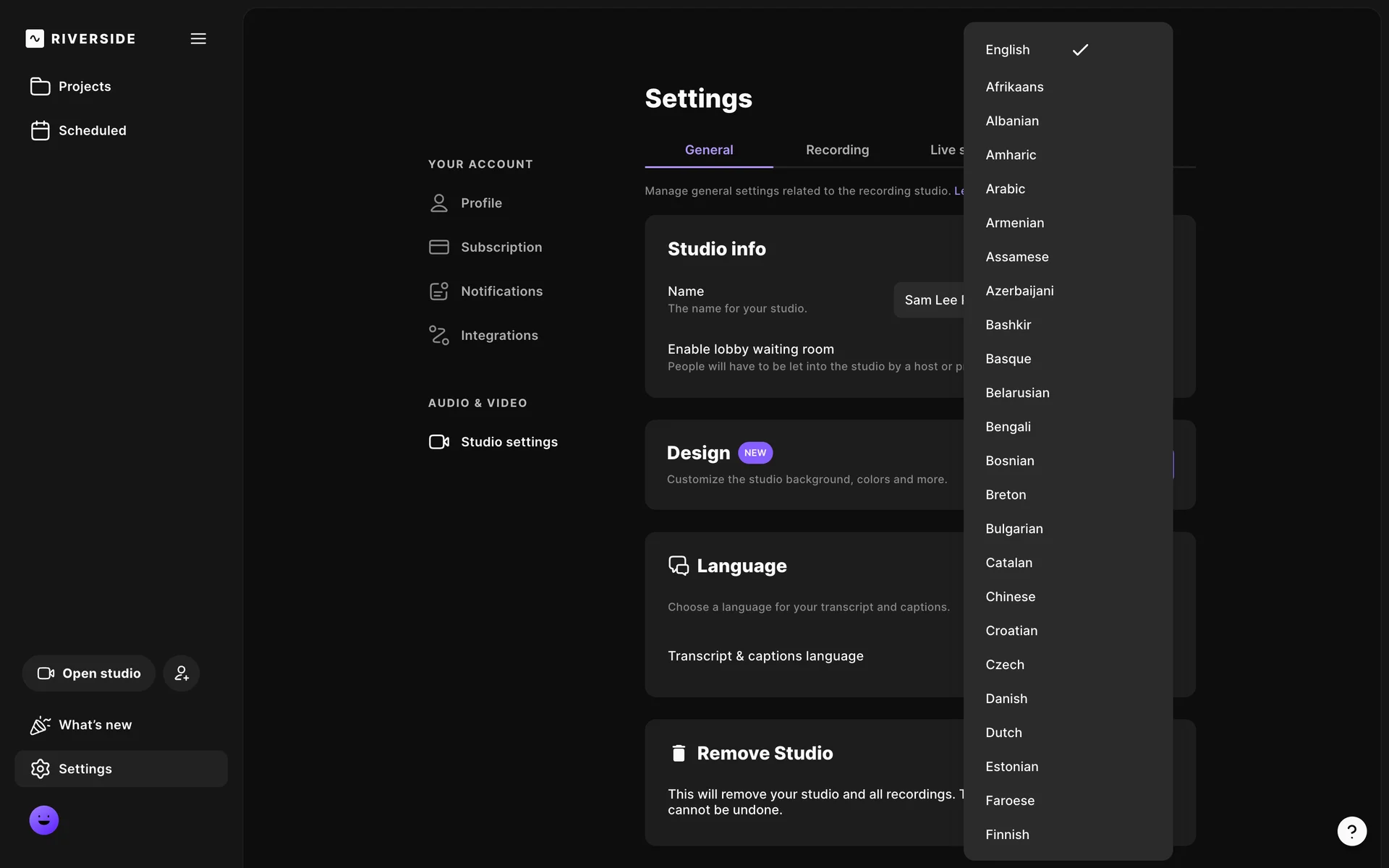Open Profile account settings
The width and height of the screenshot is (1389, 868).
481,203
